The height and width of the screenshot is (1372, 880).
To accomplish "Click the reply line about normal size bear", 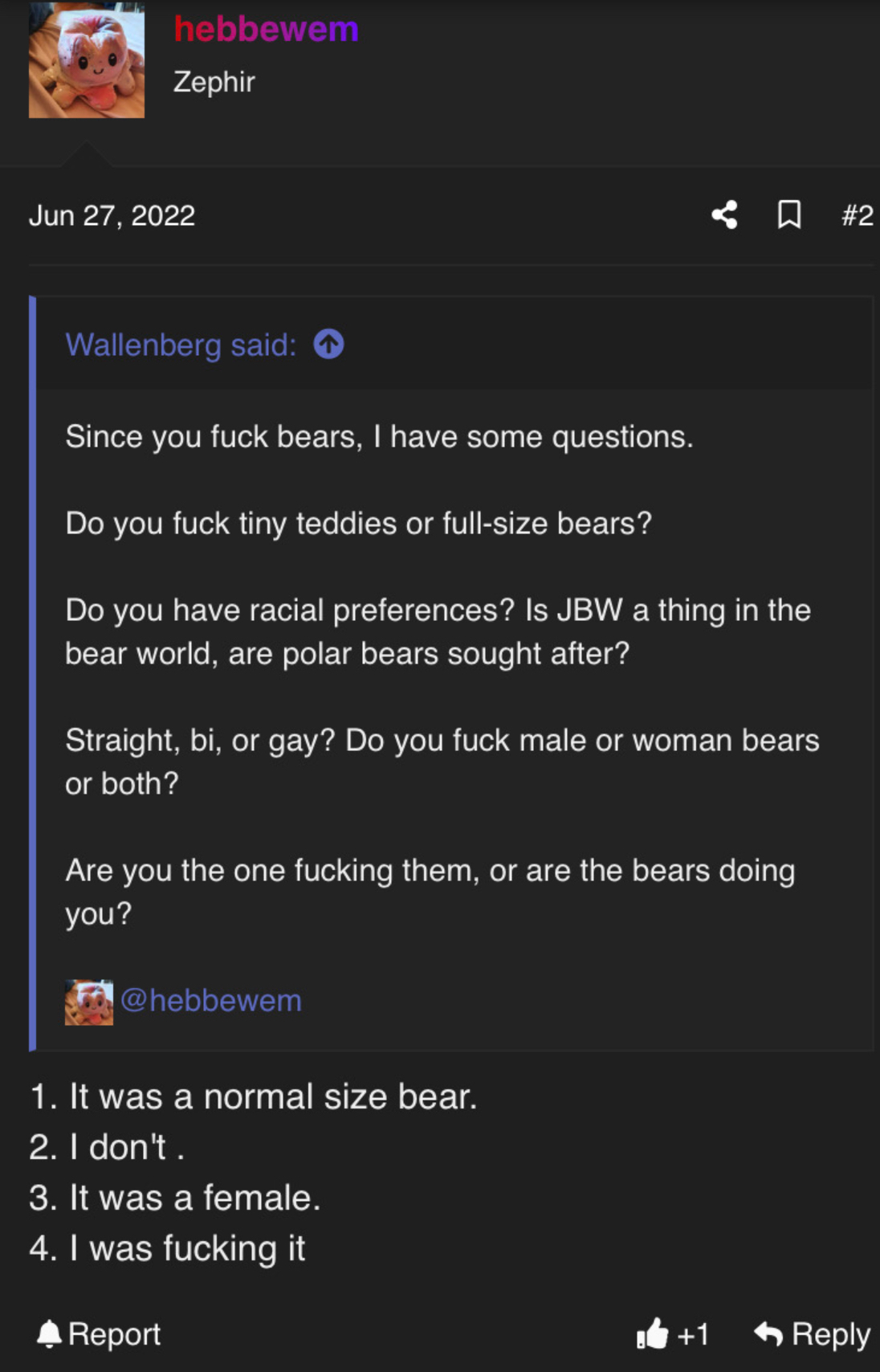I will pyautogui.click(x=254, y=1097).
